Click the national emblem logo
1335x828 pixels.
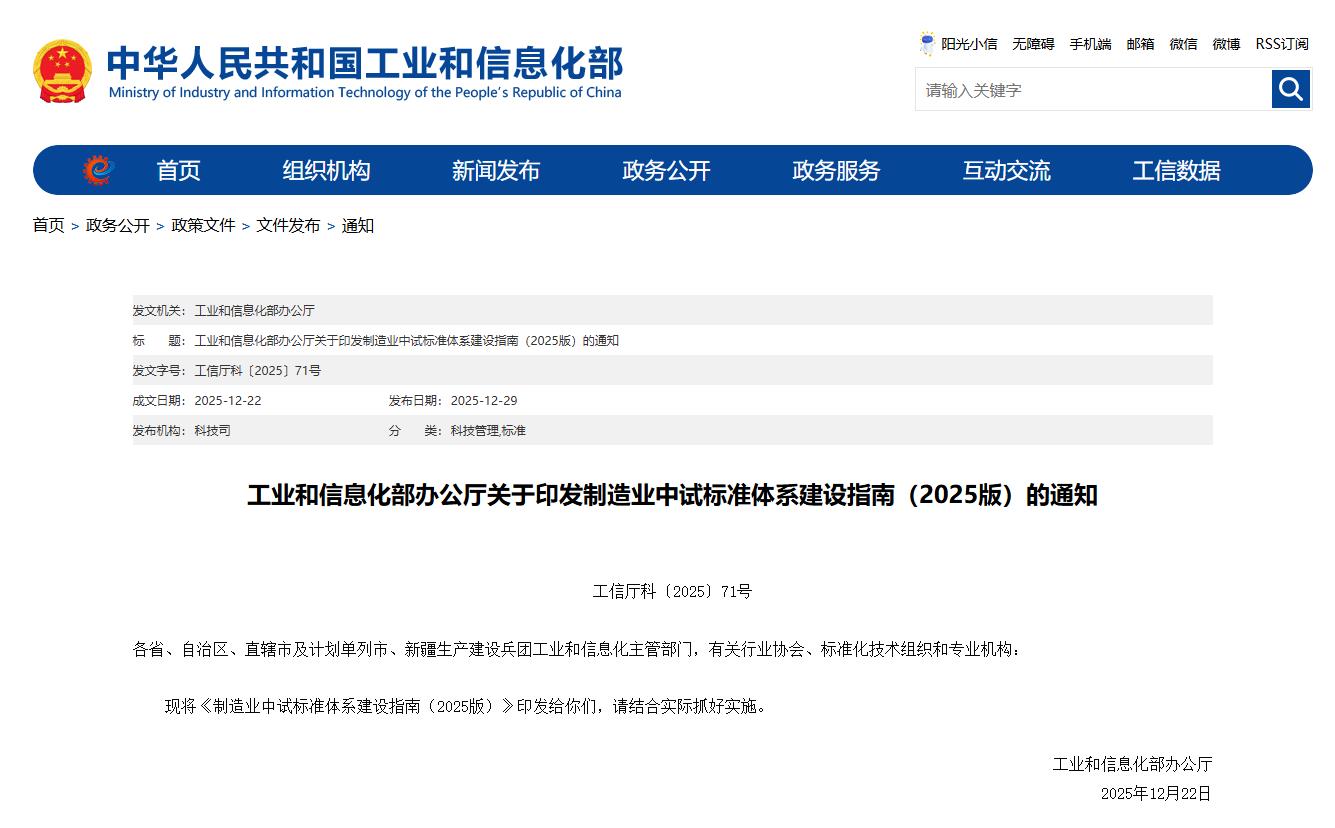click(x=62, y=71)
